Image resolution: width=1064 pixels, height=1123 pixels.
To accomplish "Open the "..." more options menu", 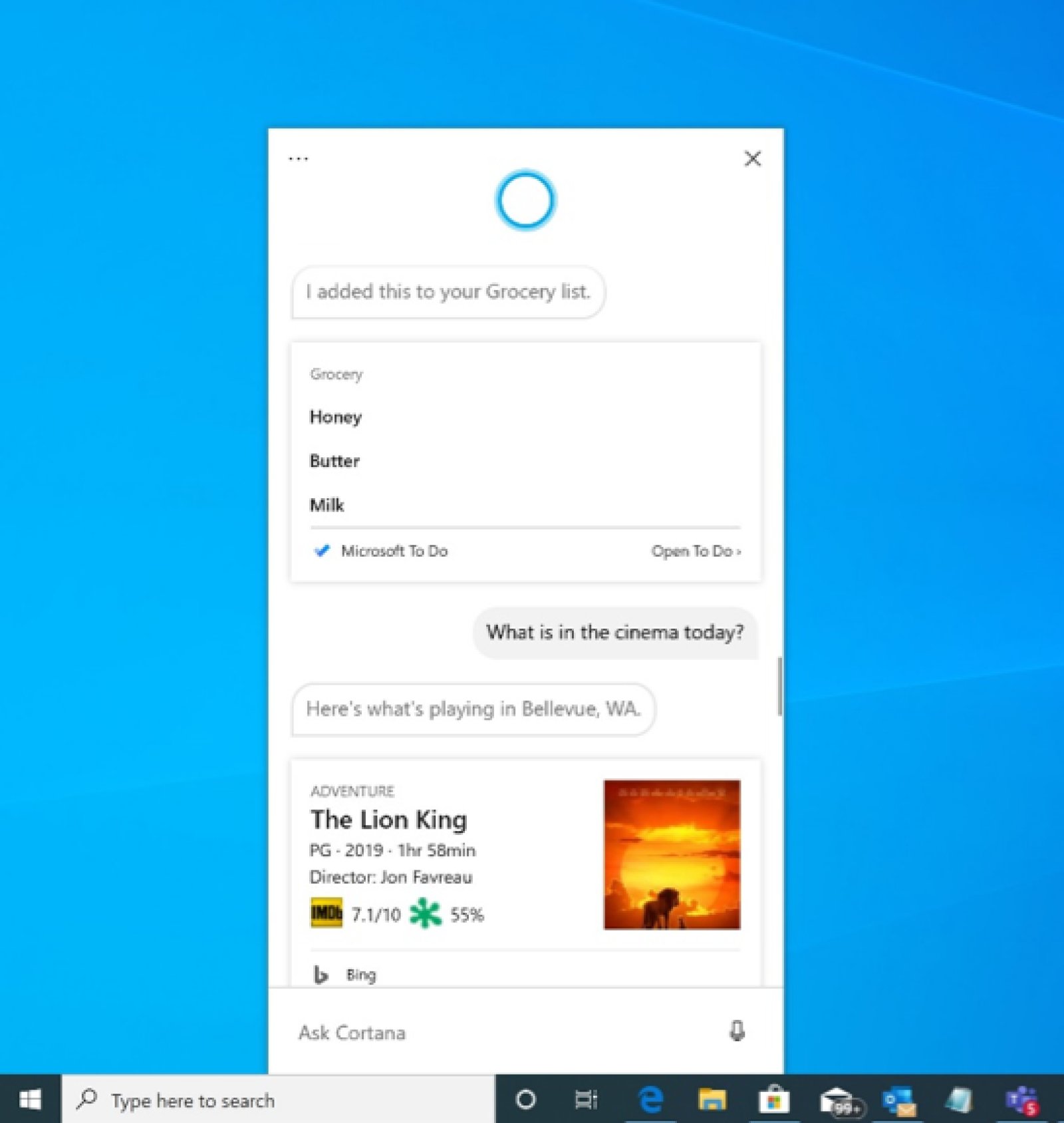I will (x=299, y=158).
